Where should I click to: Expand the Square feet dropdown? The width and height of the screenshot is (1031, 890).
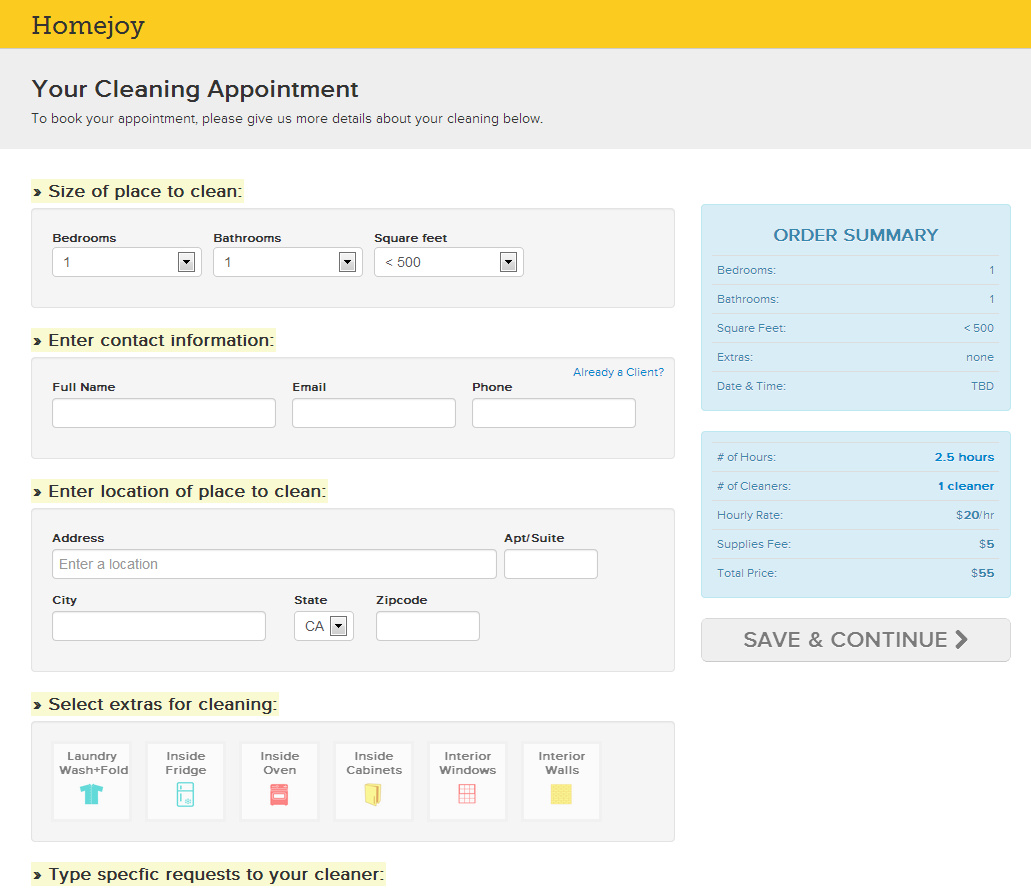(449, 262)
